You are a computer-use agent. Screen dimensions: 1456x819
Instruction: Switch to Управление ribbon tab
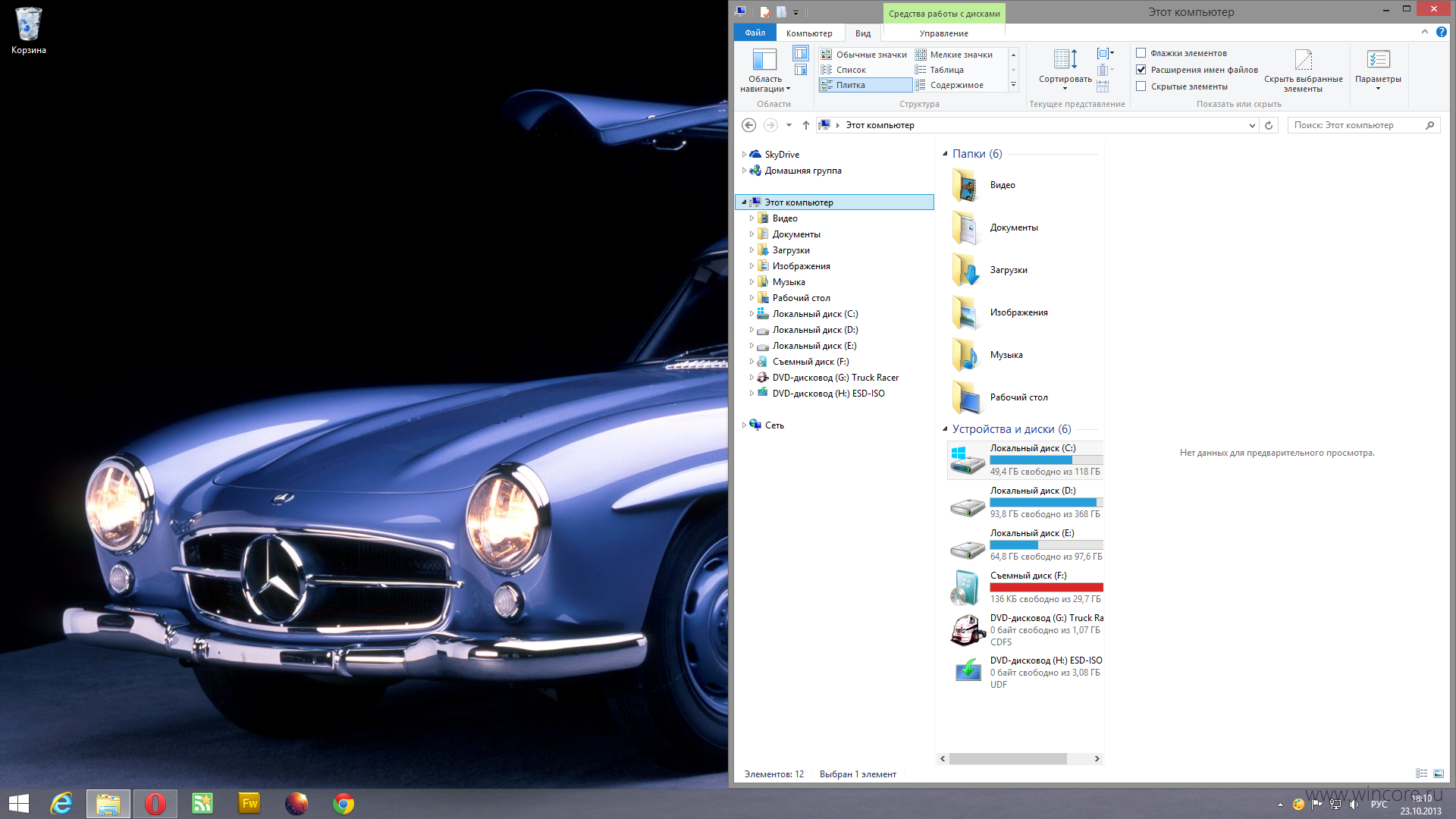943,33
